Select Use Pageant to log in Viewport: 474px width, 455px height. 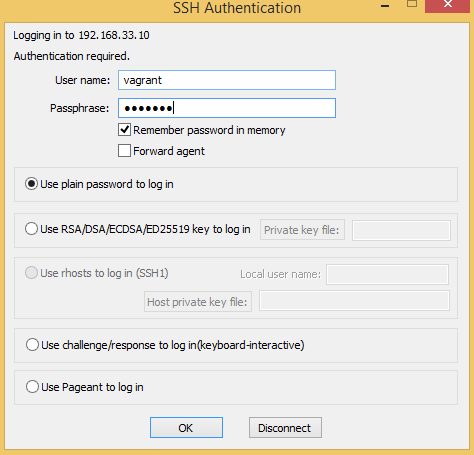click(32, 387)
